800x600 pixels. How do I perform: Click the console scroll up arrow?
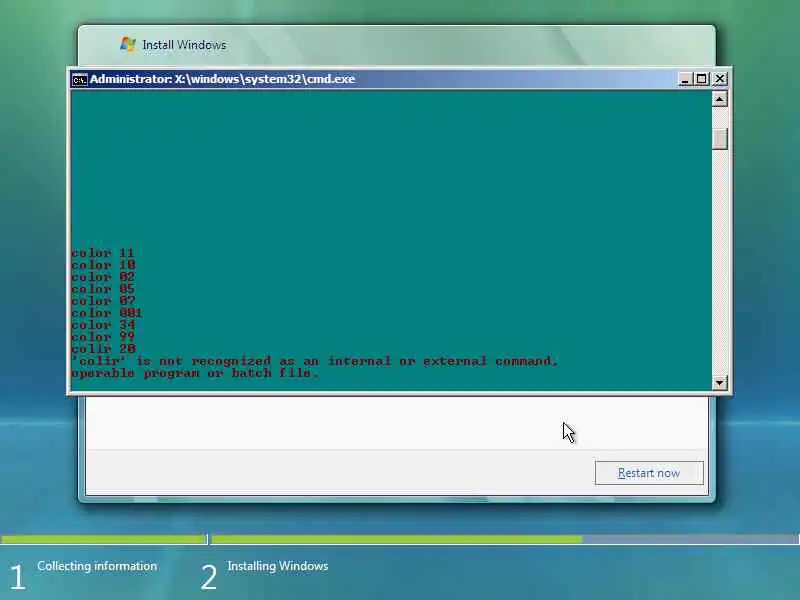(x=719, y=98)
